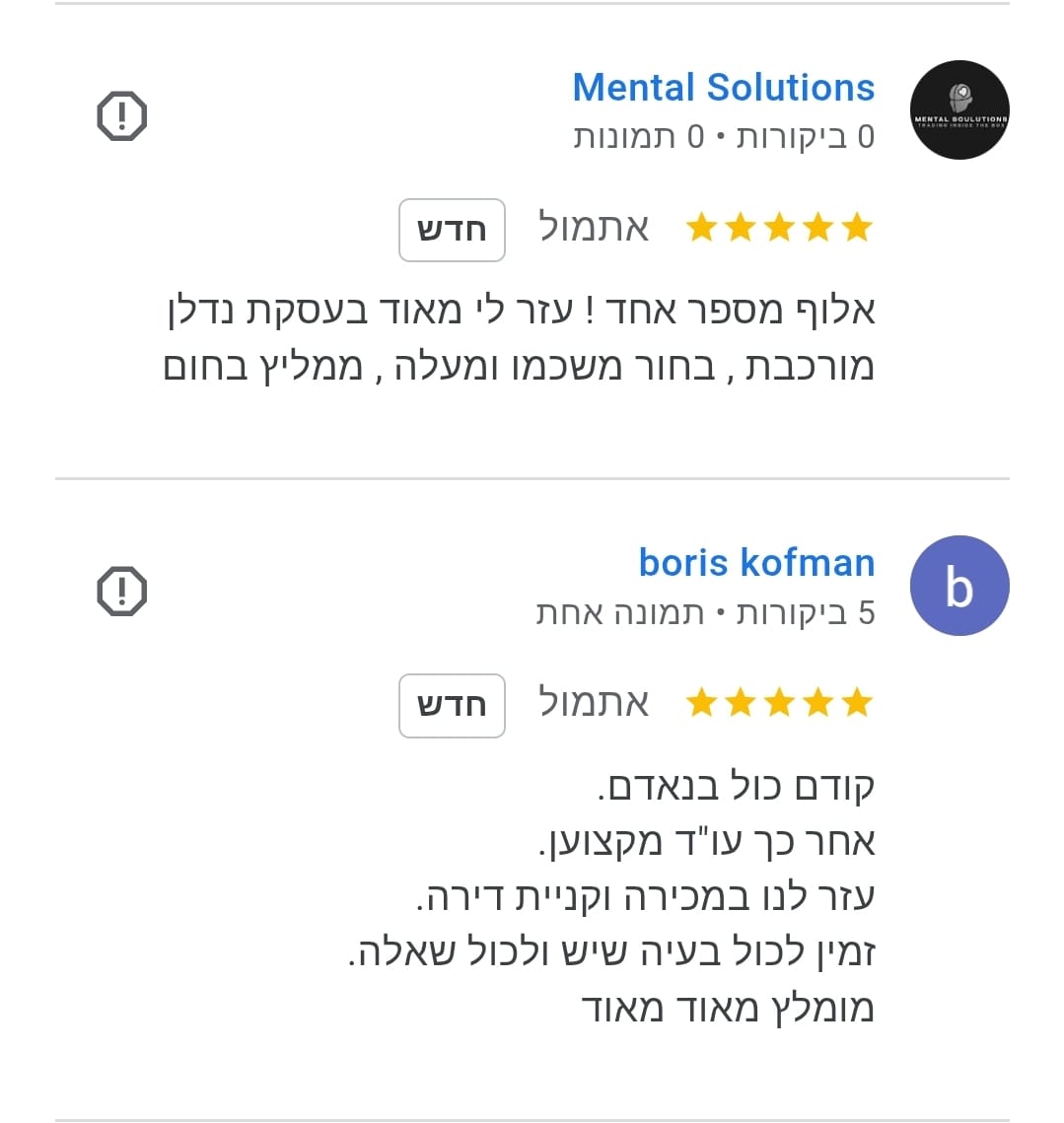Open the Mental Solutions reviewer name link
The height and width of the screenshot is (1123, 1064).
[723, 88]
